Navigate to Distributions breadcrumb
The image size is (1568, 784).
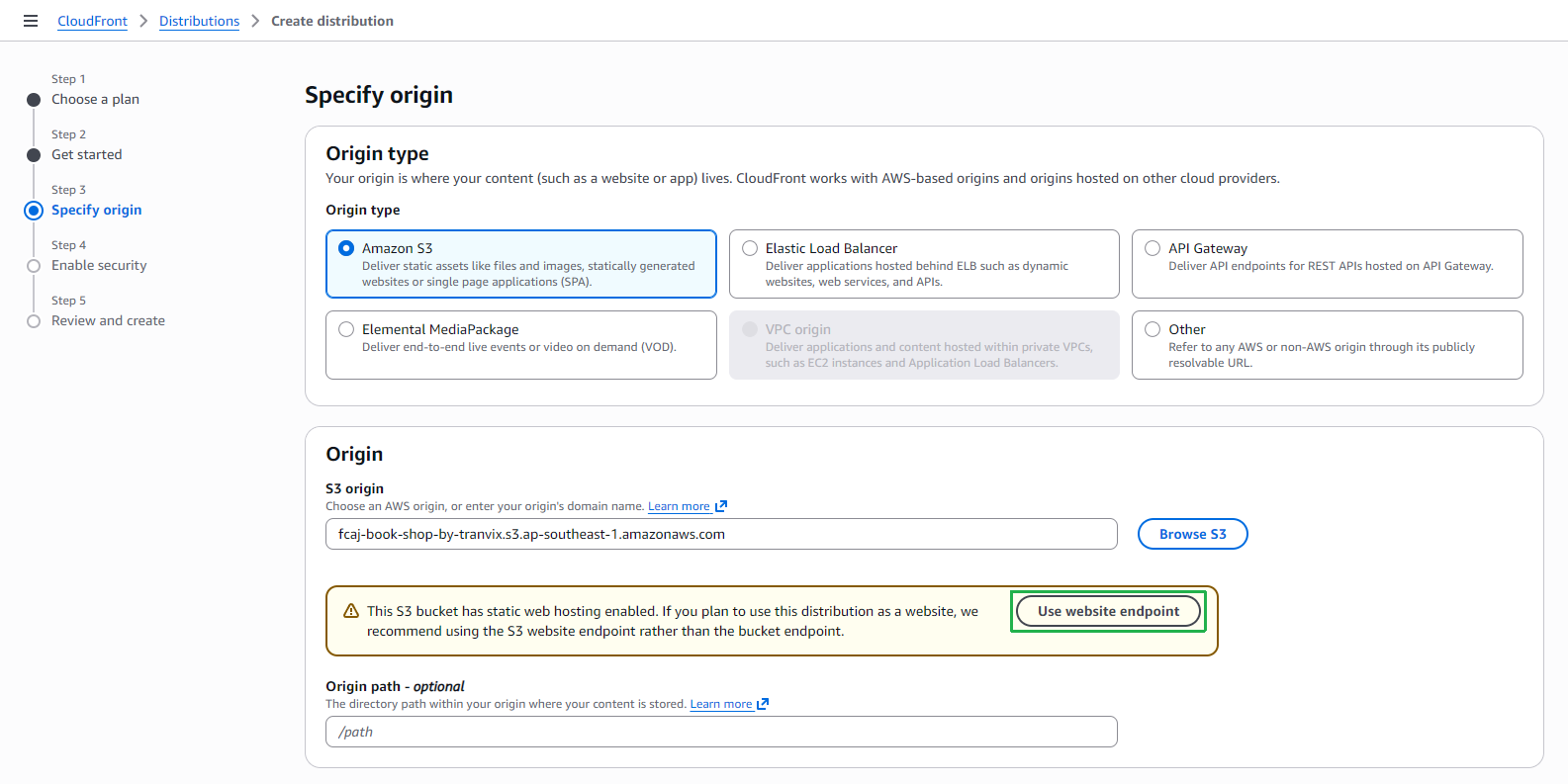[x=199, y=21]
